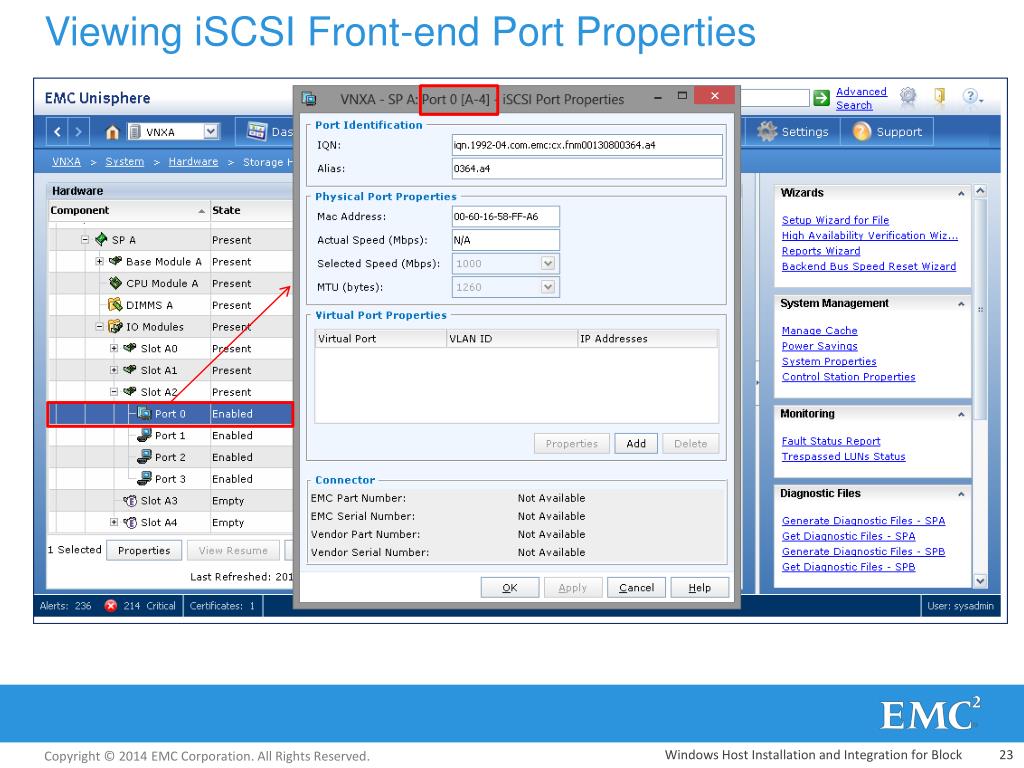Open the VNXA system dropdown

[210, 131]
